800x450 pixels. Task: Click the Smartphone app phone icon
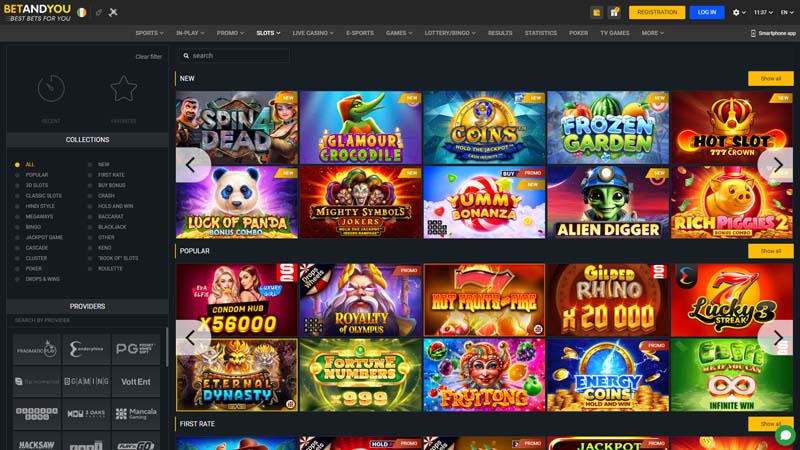[x=753, y=33]
